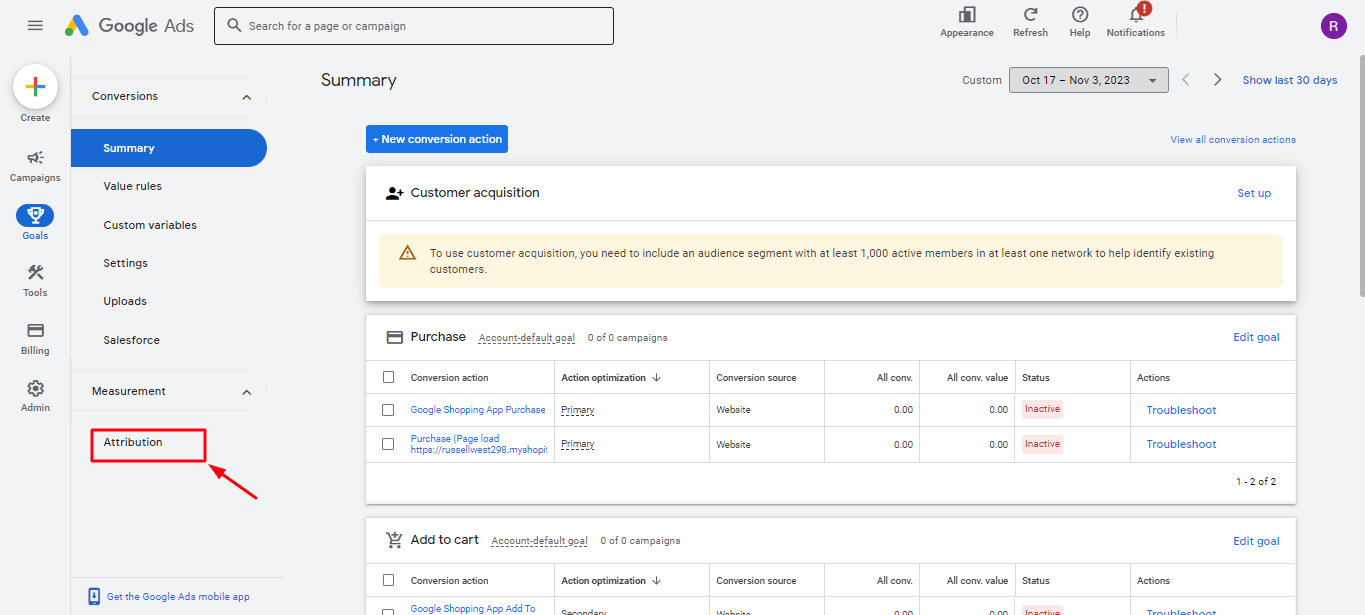Open Tools in the sidebar
This screenshot has height=615, width=1365.
pyautogui.click(x=35, y=280)
